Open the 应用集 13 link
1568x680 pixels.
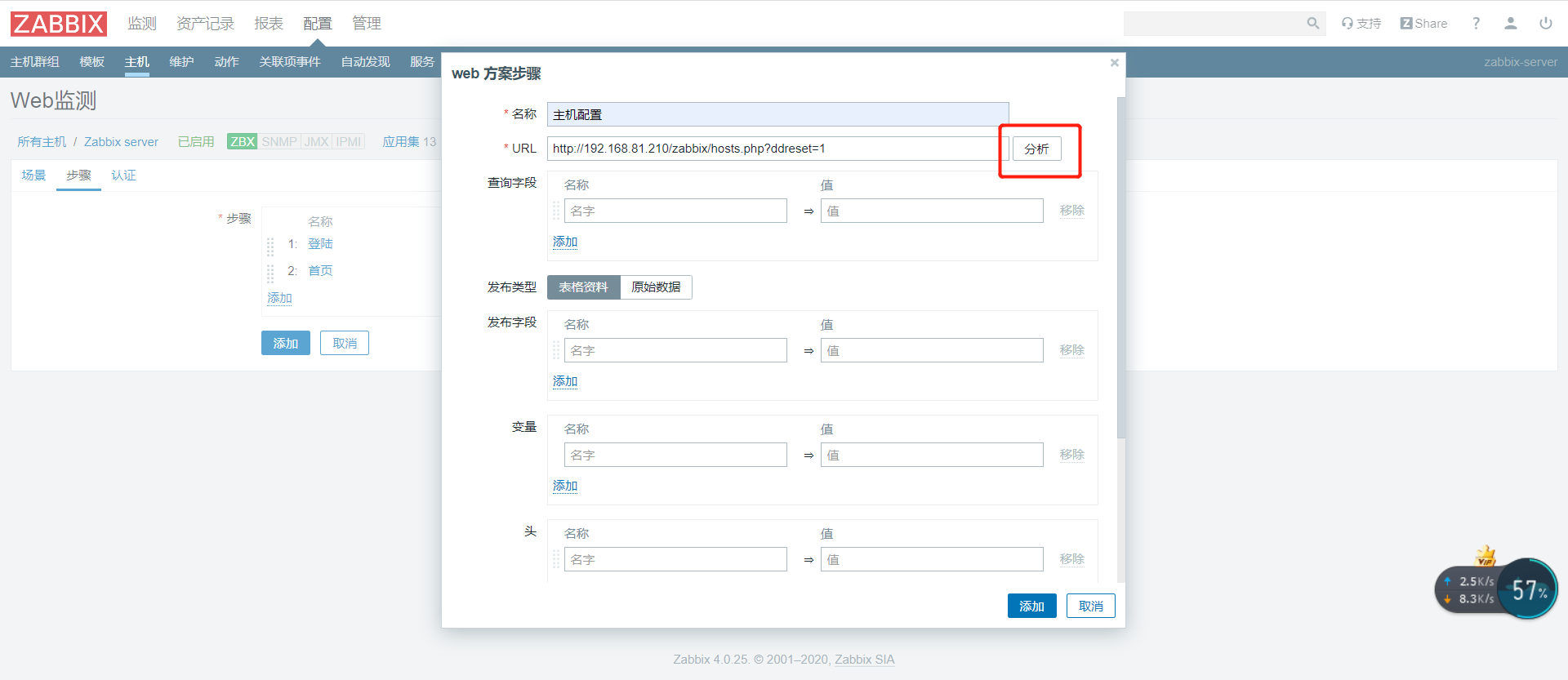tap(409, 142)
